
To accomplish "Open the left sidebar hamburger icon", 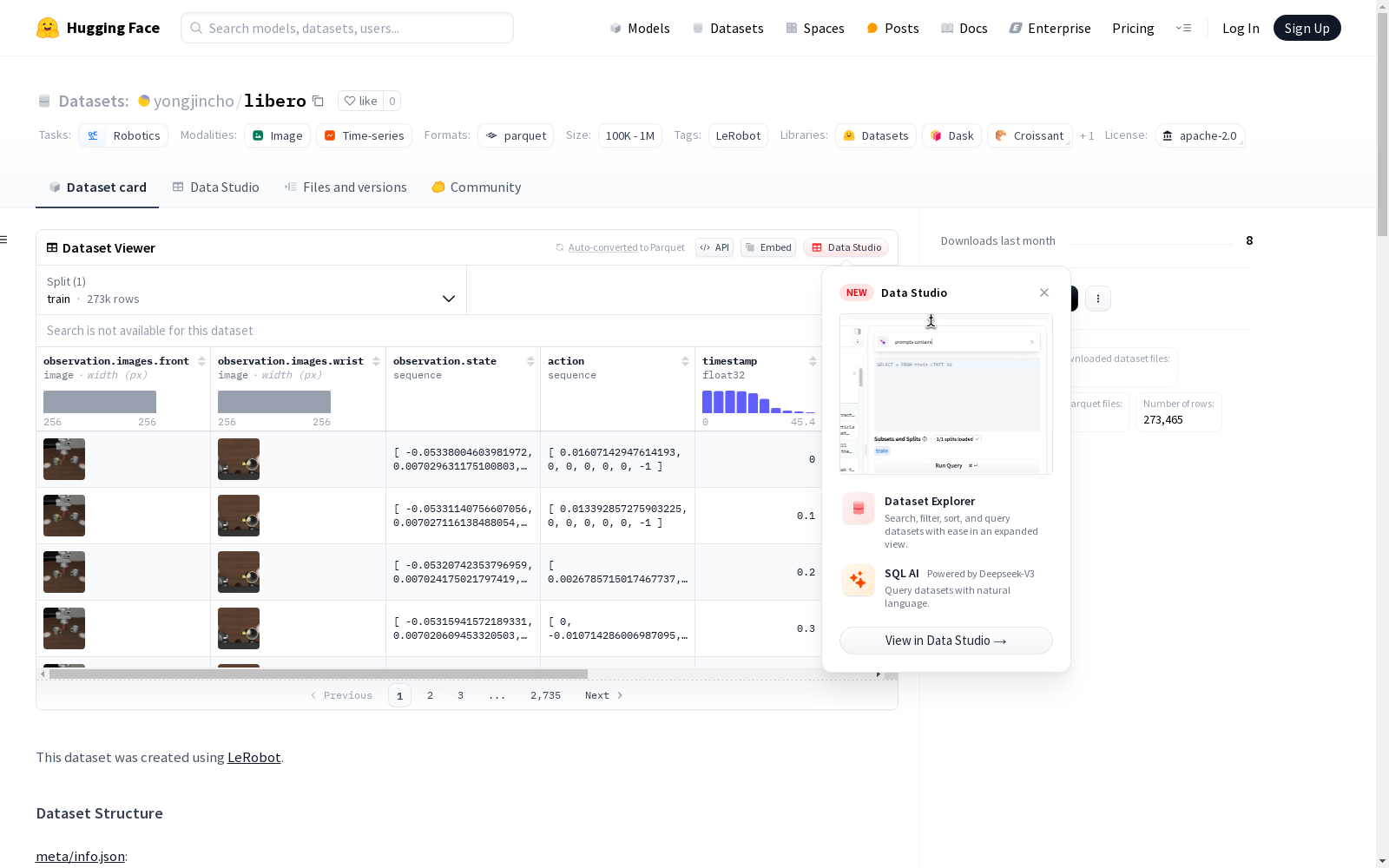I will 3,240.
